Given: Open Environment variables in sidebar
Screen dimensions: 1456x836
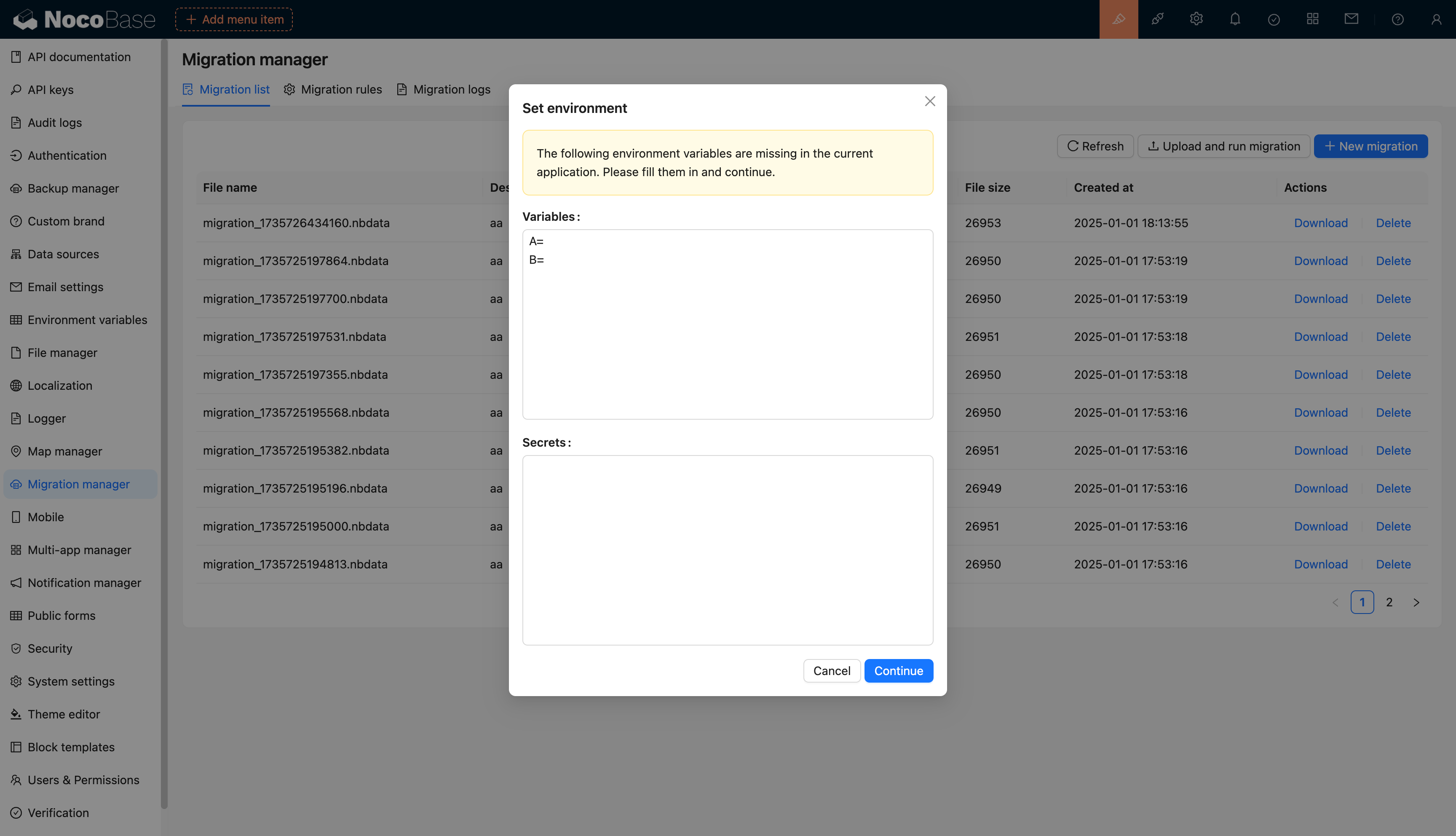Looking at the screenshot, I should tap(87, 320).
